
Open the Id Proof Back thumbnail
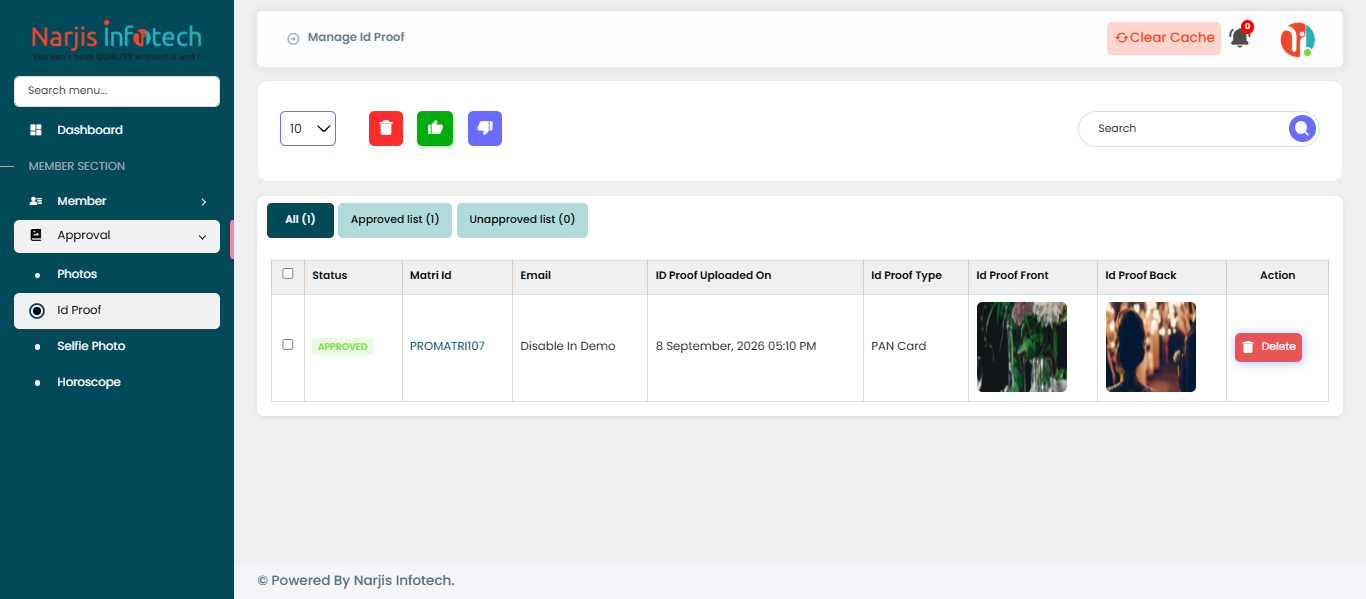1151,347
